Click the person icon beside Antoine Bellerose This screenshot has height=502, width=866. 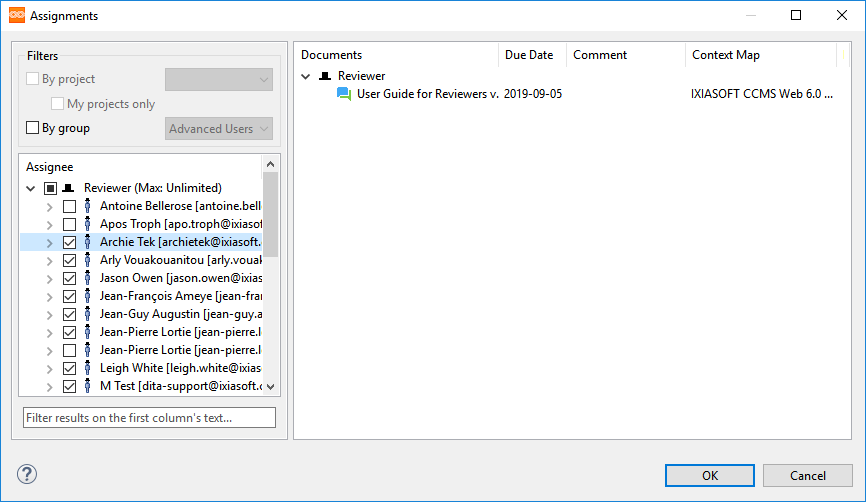pos(87,207)
